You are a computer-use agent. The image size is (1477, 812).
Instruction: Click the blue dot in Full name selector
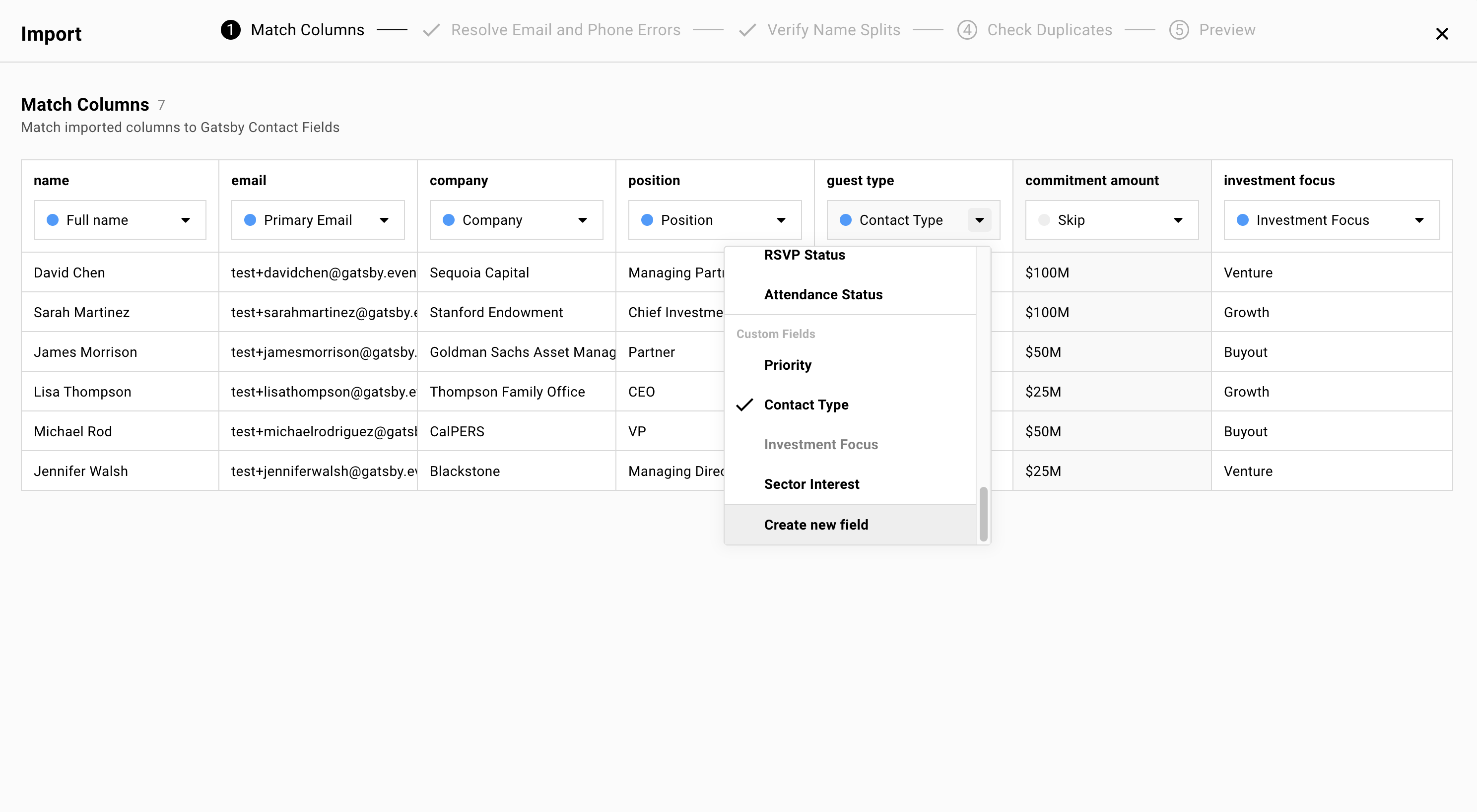[52, 220]
